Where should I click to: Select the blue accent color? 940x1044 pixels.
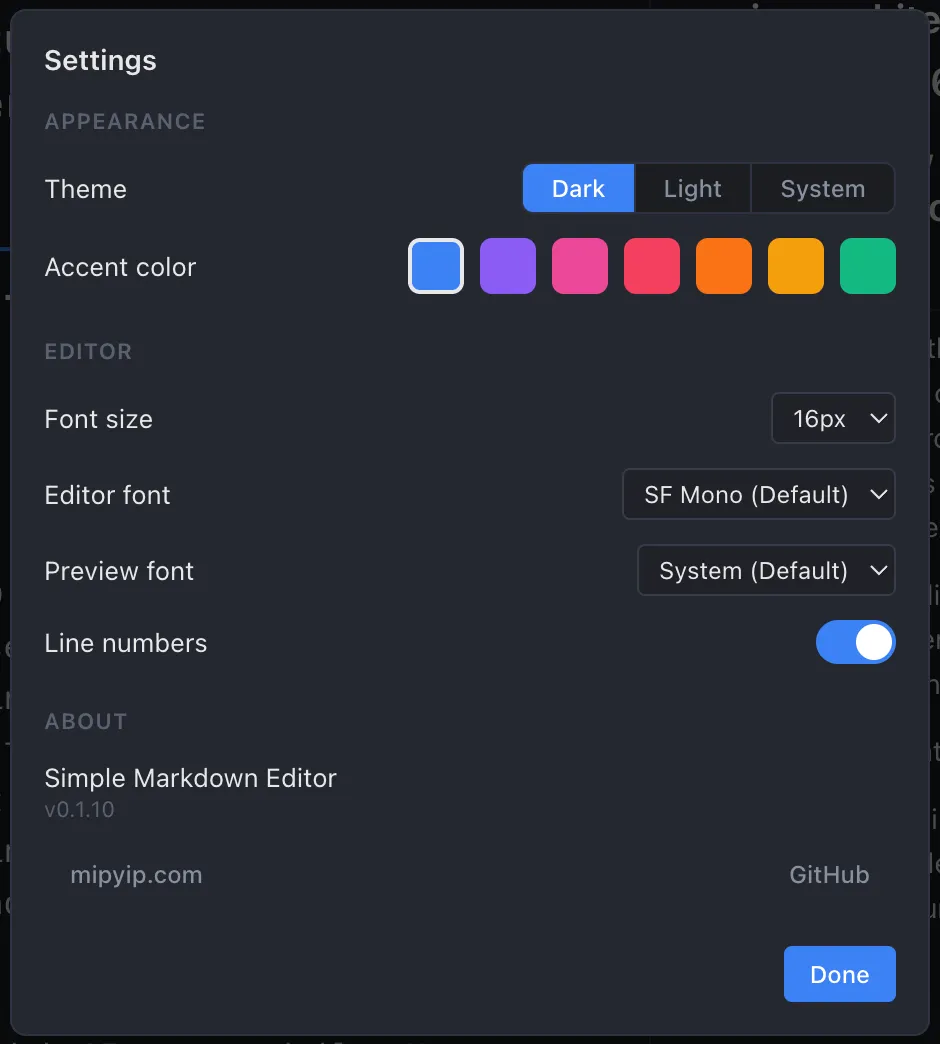pyautogui.click(x=436, y=266)
